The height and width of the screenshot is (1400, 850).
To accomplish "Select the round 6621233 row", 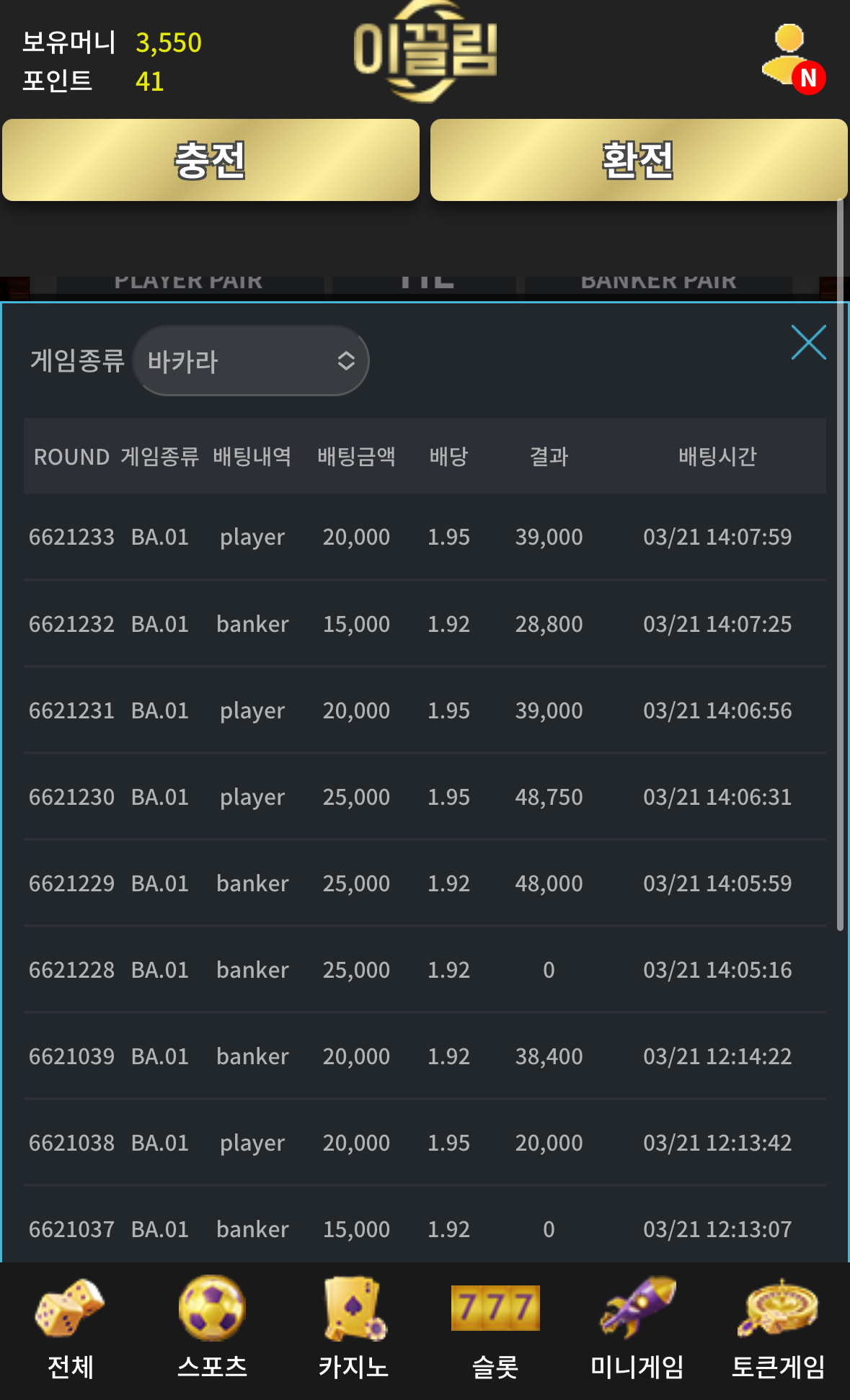I will click(x=425, y=537).
